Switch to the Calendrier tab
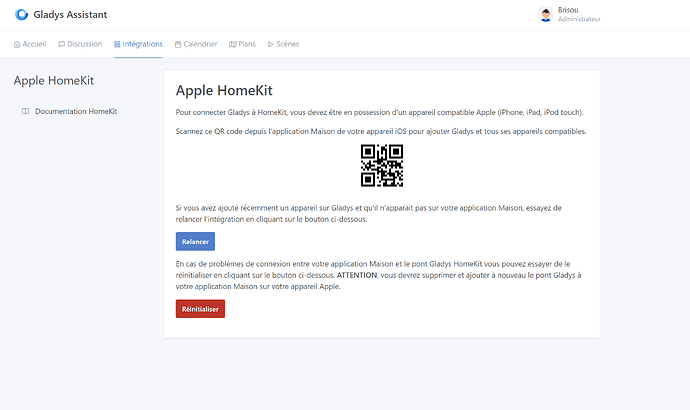The width and height of the screenshot is (690, 410). pos(196,44)
